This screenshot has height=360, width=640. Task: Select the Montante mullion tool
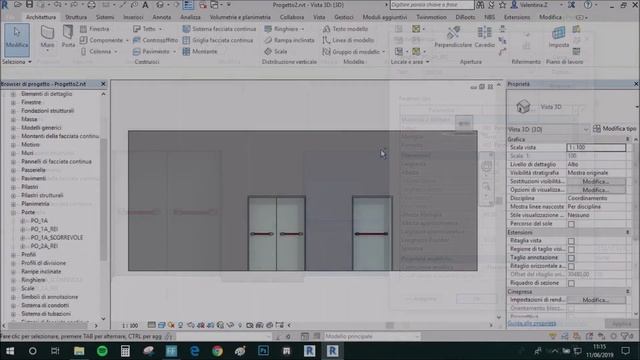tap(200, 51)
